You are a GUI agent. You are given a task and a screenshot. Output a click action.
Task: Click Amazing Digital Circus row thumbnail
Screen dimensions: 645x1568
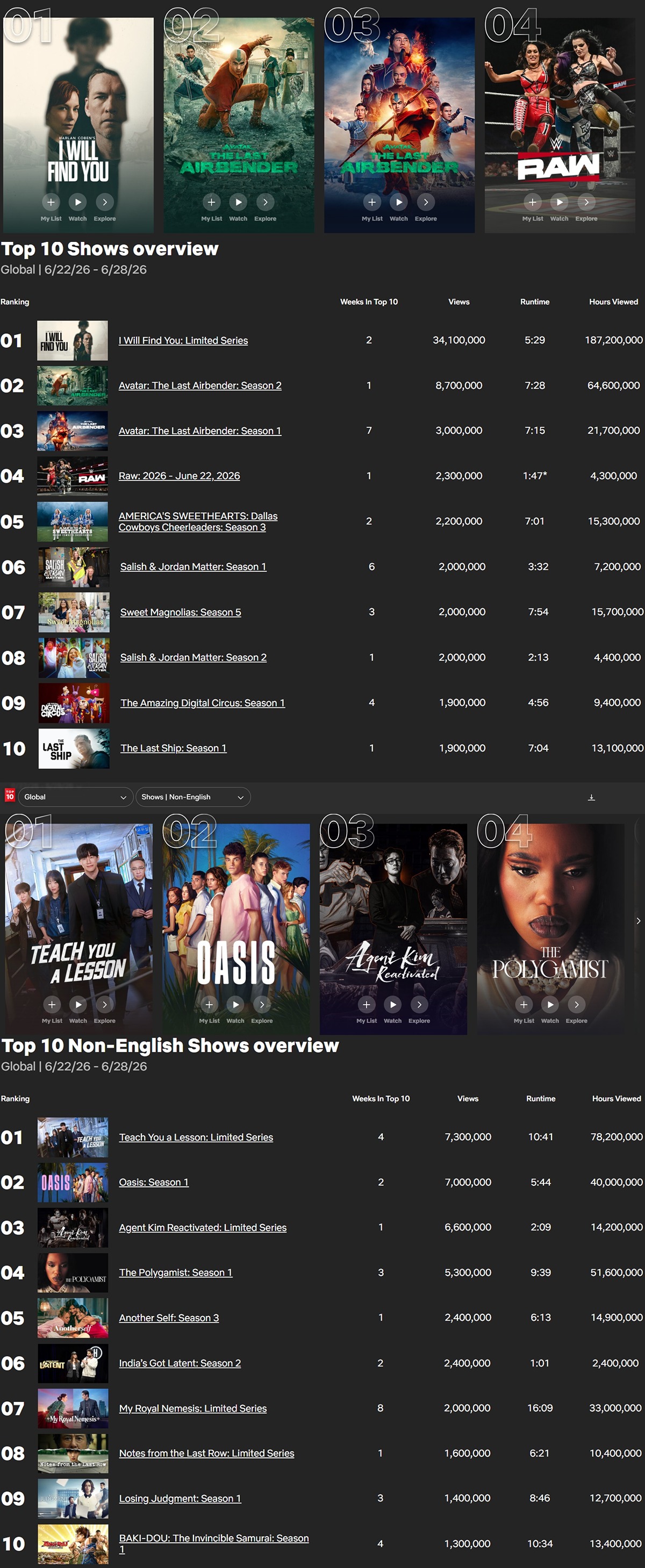click(74, 703)
